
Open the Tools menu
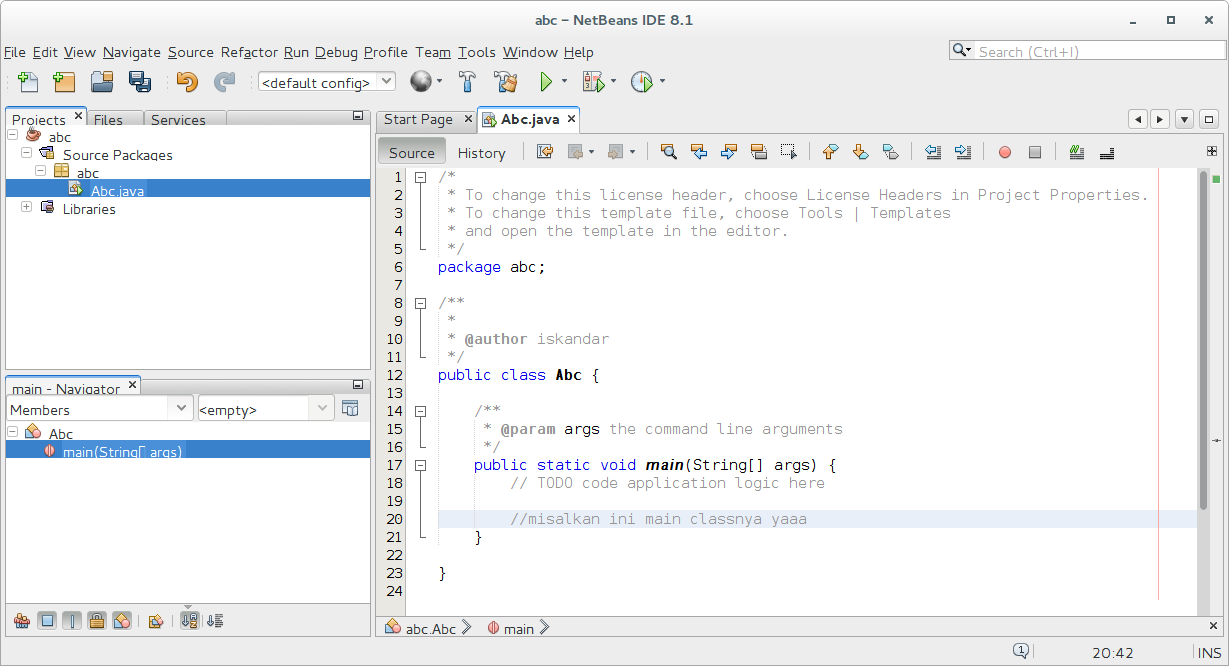click(x=477, y=52)
